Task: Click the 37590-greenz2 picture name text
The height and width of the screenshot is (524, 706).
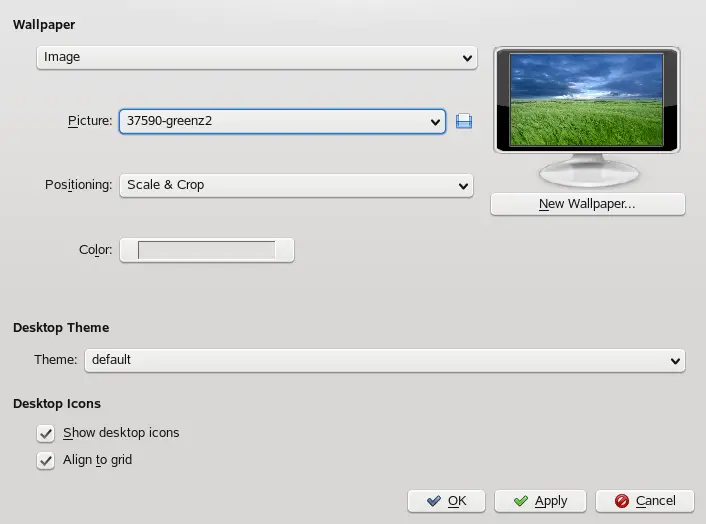Action: pos(170,122)
